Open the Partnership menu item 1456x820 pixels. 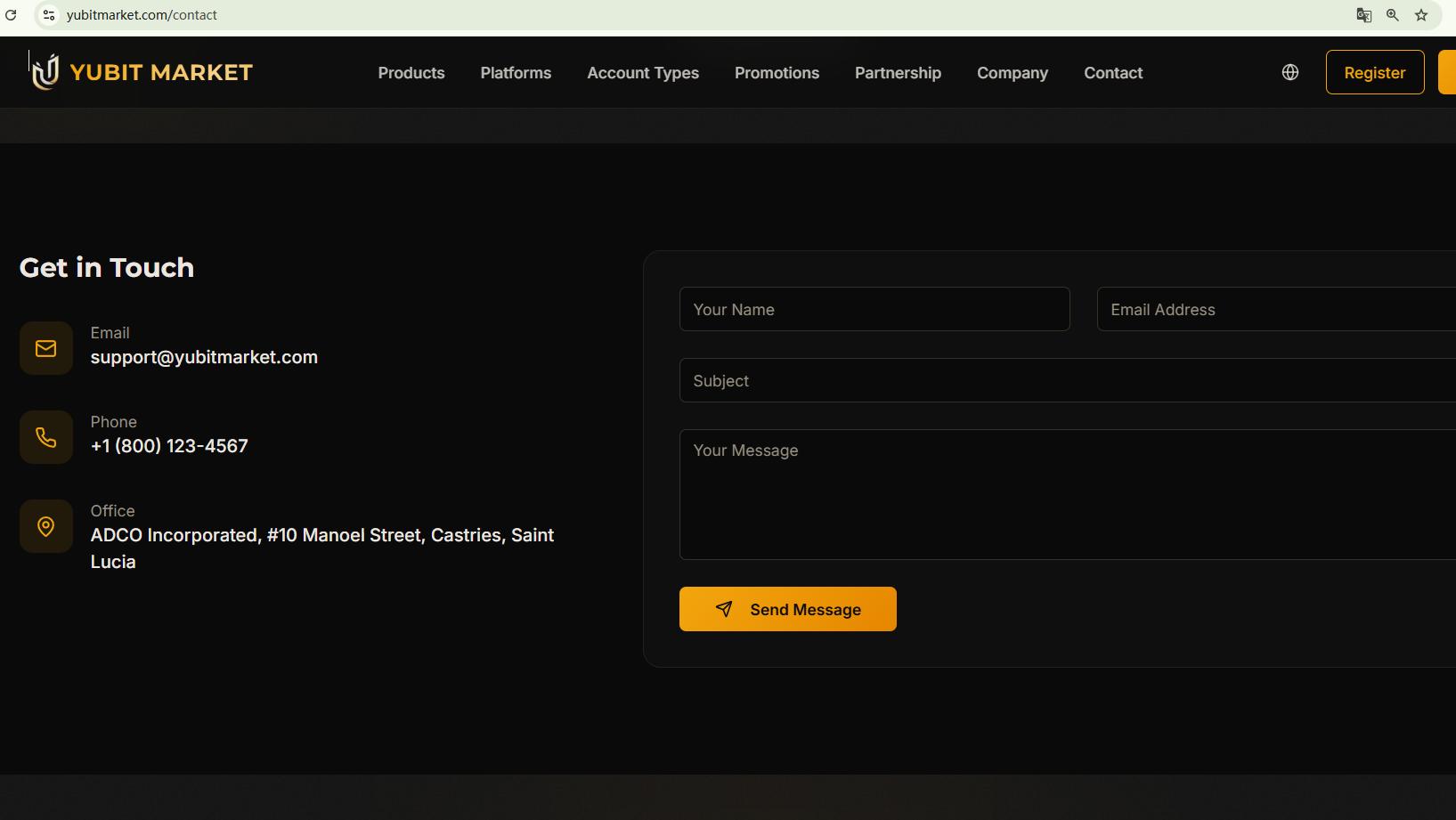(898, 73)
